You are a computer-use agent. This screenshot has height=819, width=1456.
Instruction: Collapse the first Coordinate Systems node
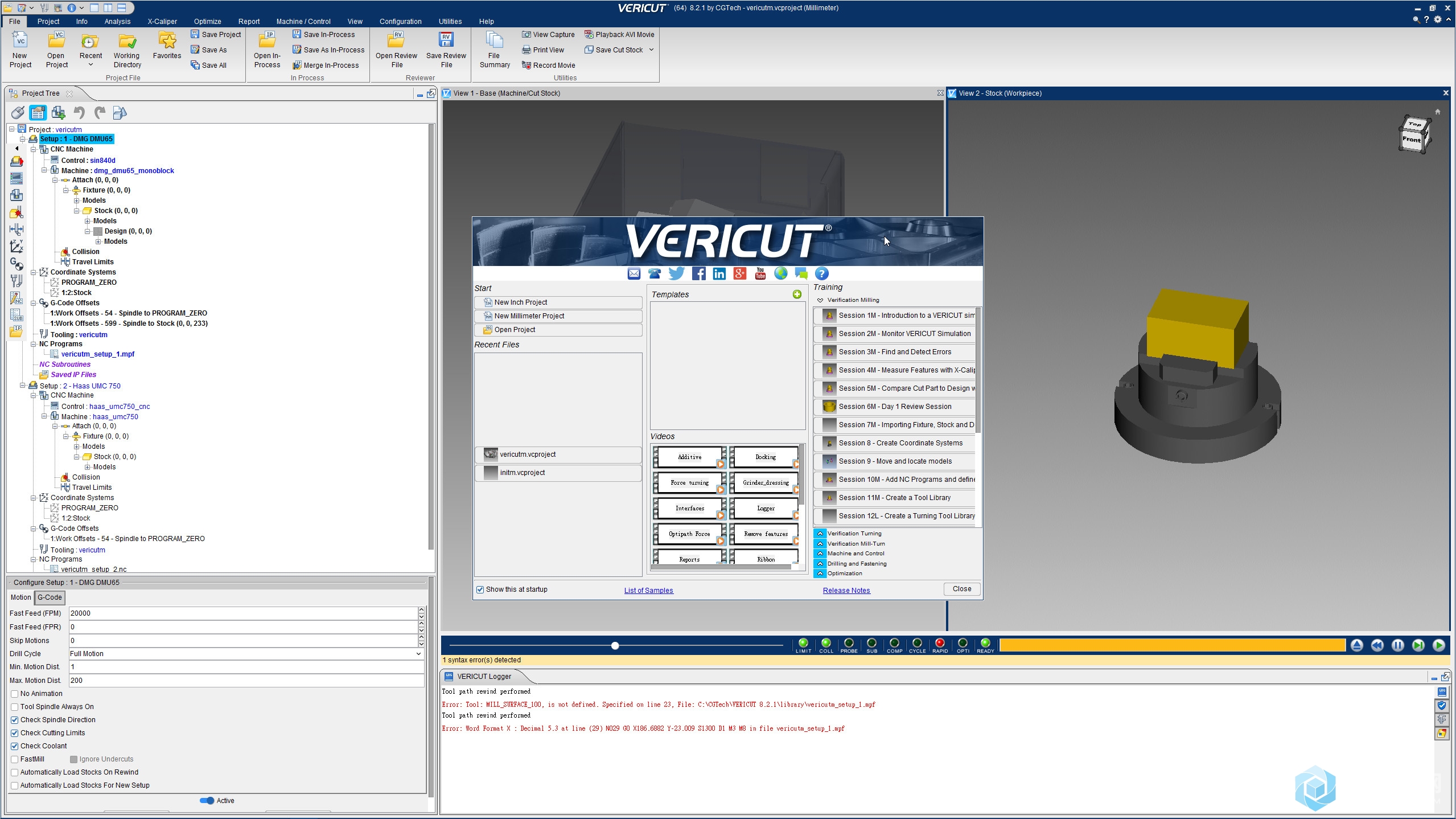coord(34,272)
